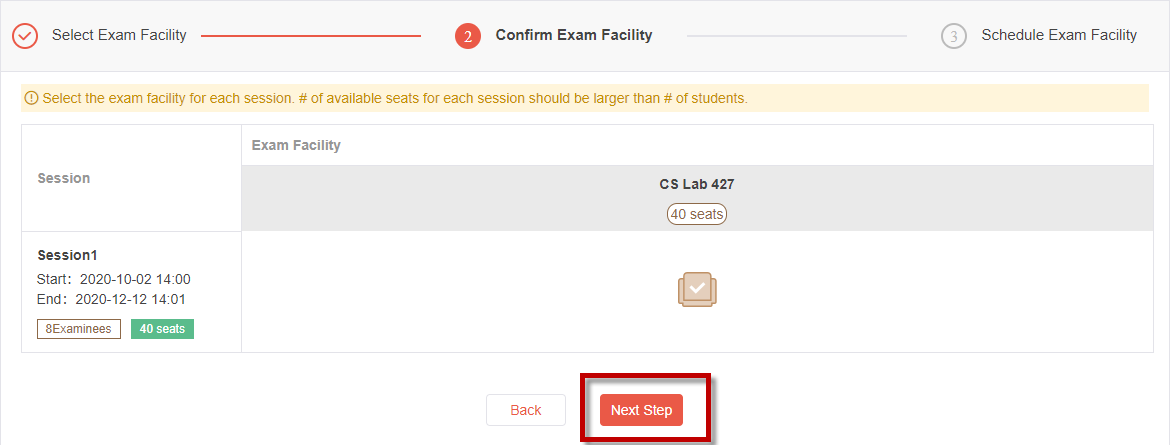Click the Start 2020-10-02 14:00 text
The height and width of the screenshot is (445, 1170).
click(113, 279)
